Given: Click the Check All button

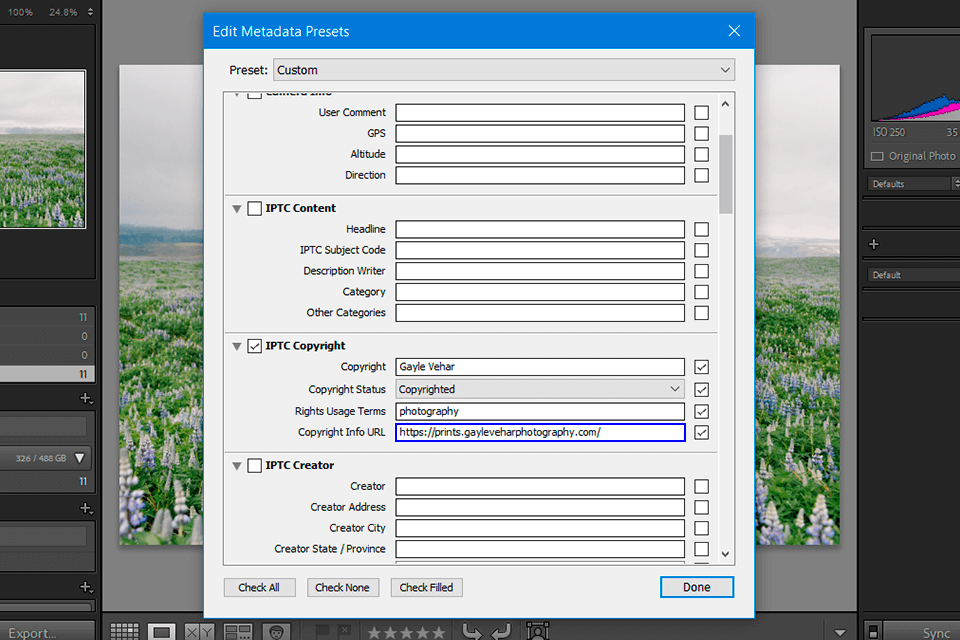Looking at the screenshot, I should tap(259, 587).
